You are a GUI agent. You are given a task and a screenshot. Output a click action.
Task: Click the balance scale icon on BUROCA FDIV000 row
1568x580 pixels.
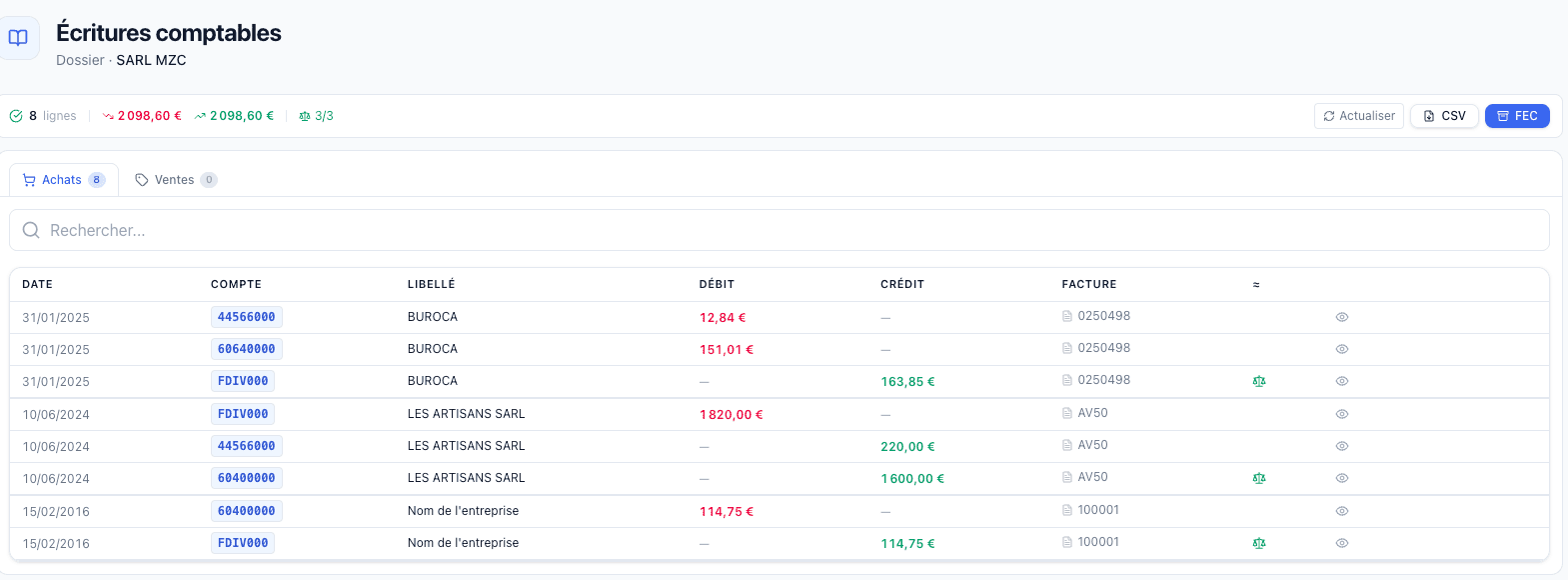click(1259, 381)
